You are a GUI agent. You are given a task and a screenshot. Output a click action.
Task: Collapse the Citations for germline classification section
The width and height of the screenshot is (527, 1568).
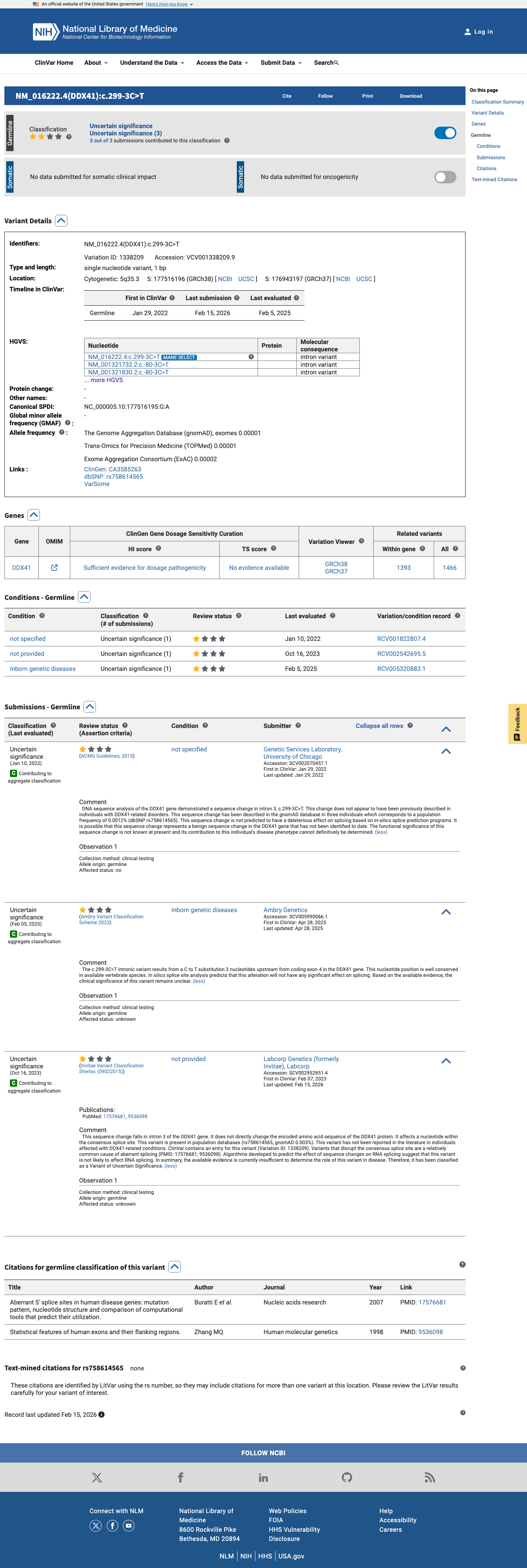tap(175, 1267)
